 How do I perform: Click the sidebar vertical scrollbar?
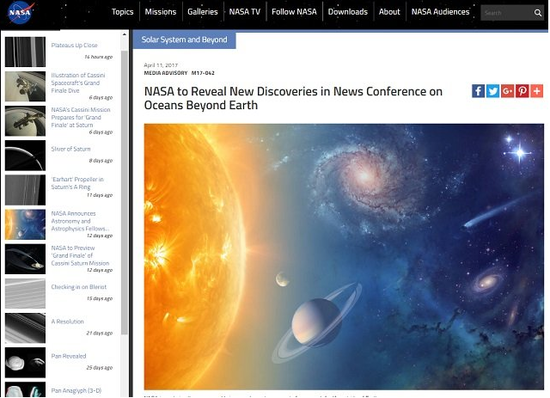[x=124, y=193]
